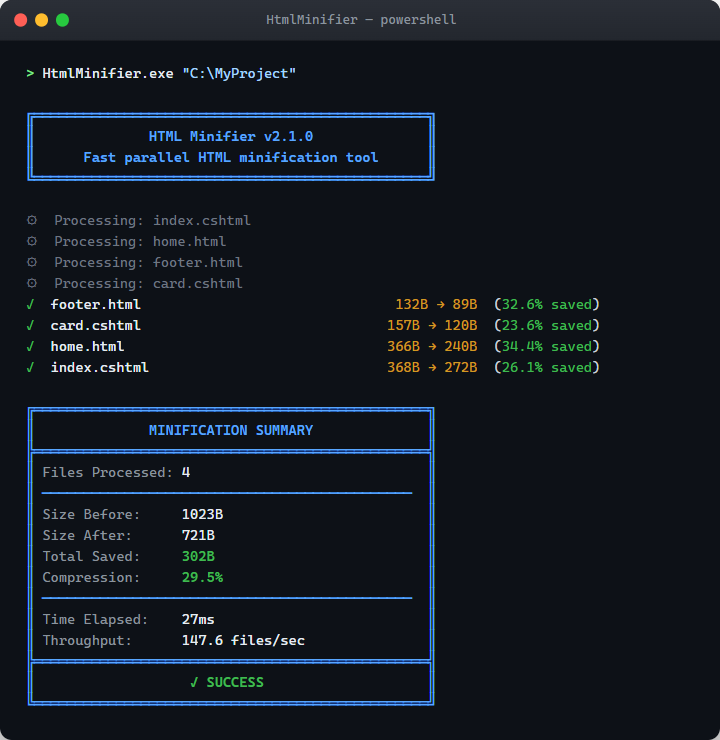Click checkmark next to footer.html result
Image resolution: width=720 pixels, height=740 pixels.
30,304
